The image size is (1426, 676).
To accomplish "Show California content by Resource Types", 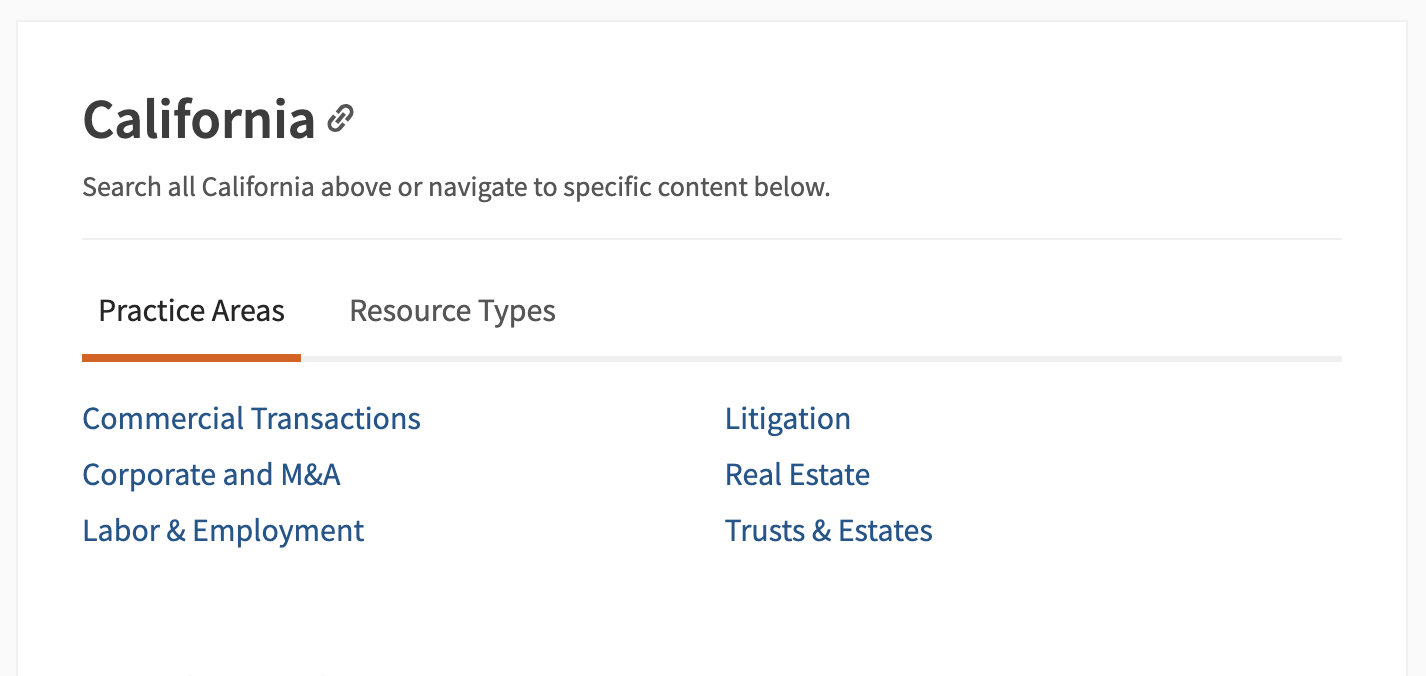I will point(452,311).
